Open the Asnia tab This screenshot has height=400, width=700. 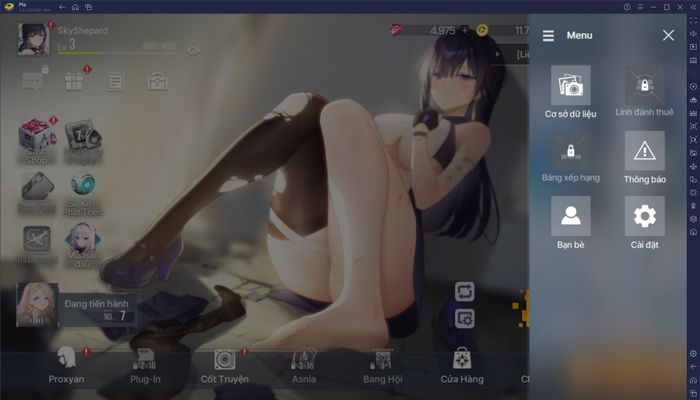coord(304,367)
